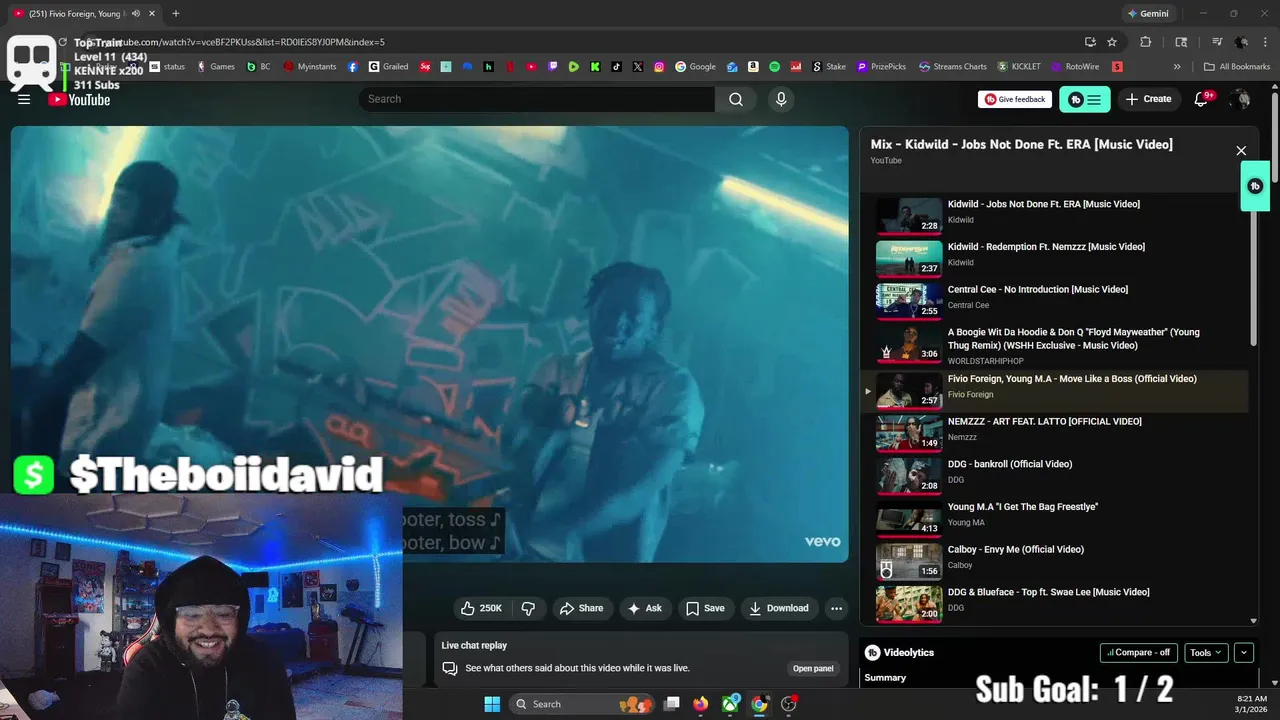
Task: Open the Spotify bookmark icon
Action: tap(775, 67)
